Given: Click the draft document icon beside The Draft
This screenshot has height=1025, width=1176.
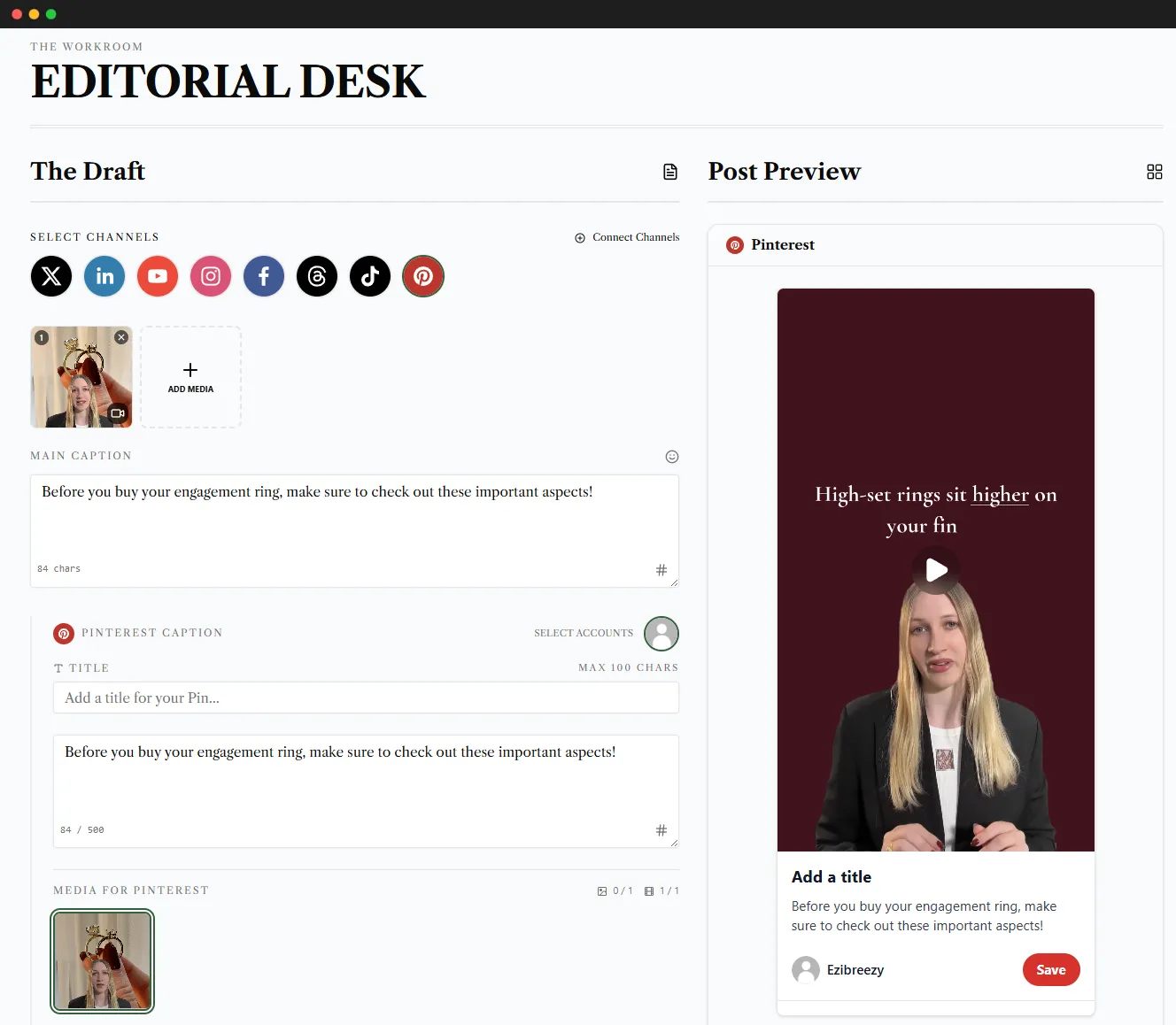Looking at the screenshot, I should [x=670, y=171].
